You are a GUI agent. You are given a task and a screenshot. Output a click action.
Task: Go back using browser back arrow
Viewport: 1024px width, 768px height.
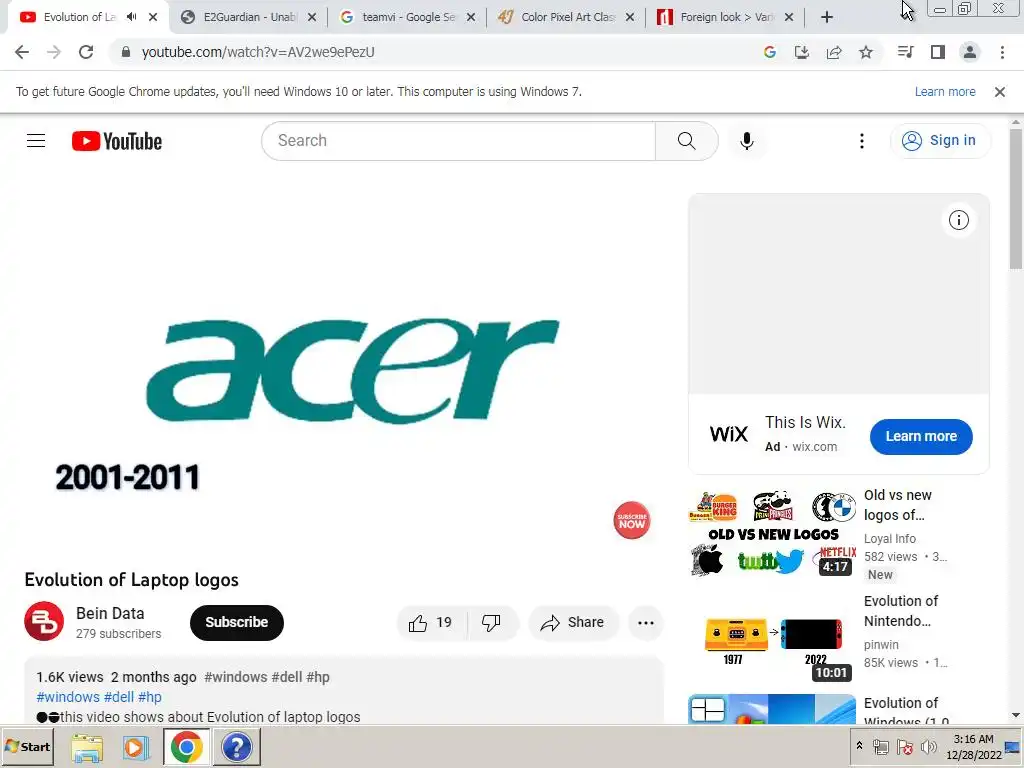[x=22, y=52]
